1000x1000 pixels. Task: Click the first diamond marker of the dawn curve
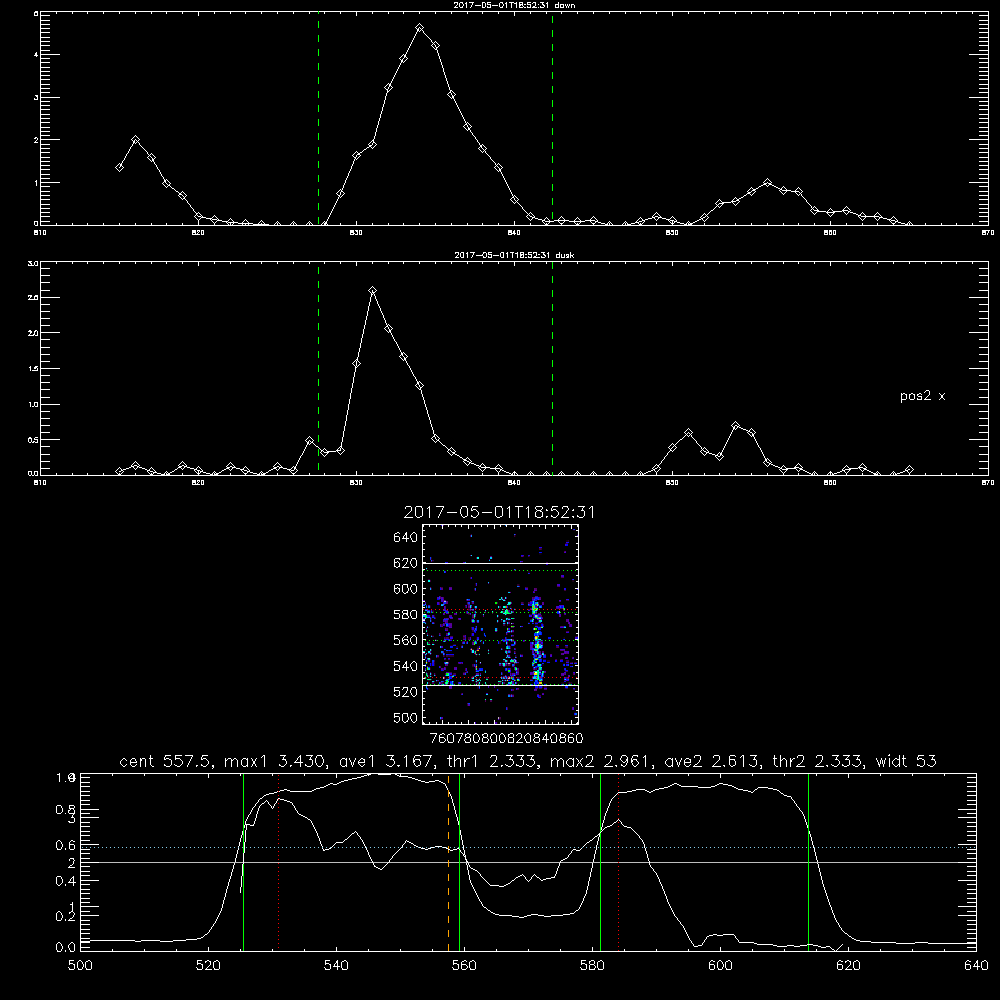click(119, 167)
